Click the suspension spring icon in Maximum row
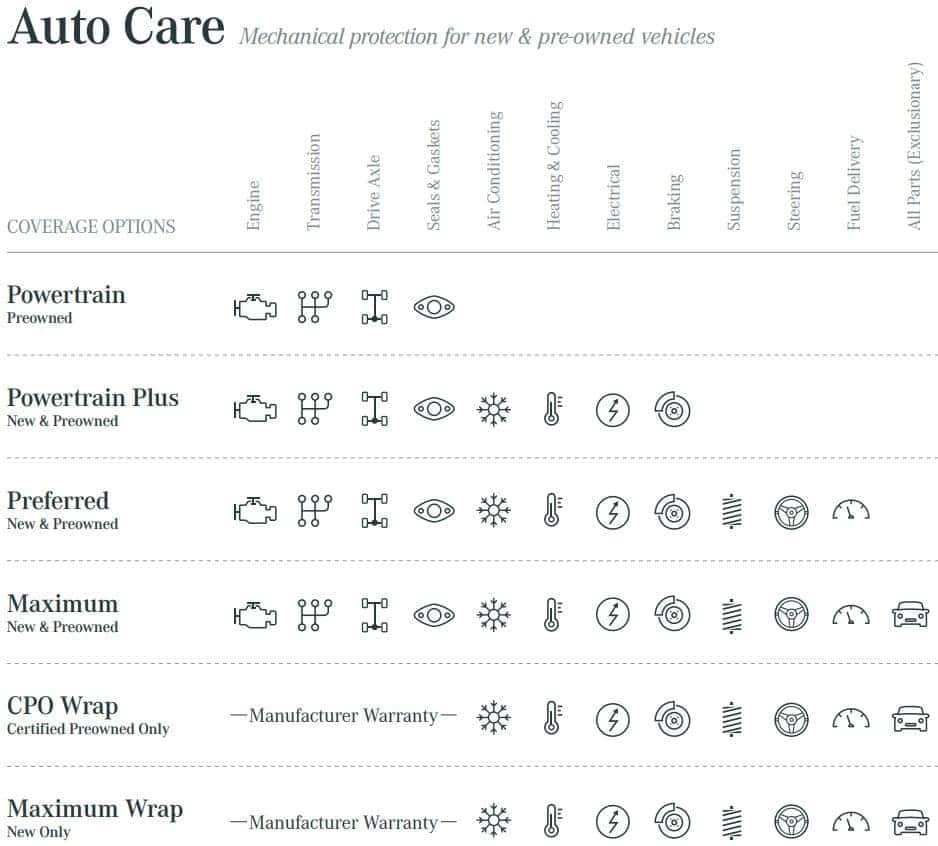The width and height of the screenshot is (938, 846). tap(732, 616)
